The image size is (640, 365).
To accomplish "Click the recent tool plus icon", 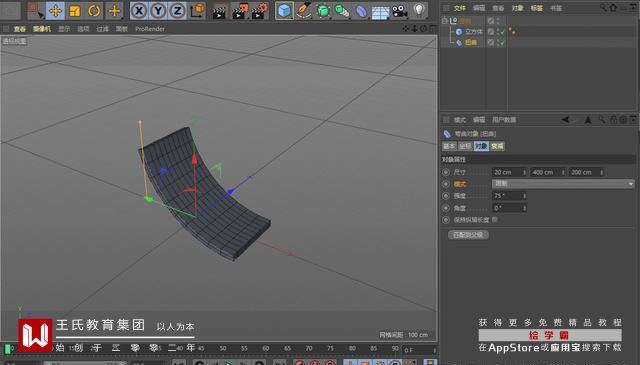I will [x=114, y=11].
